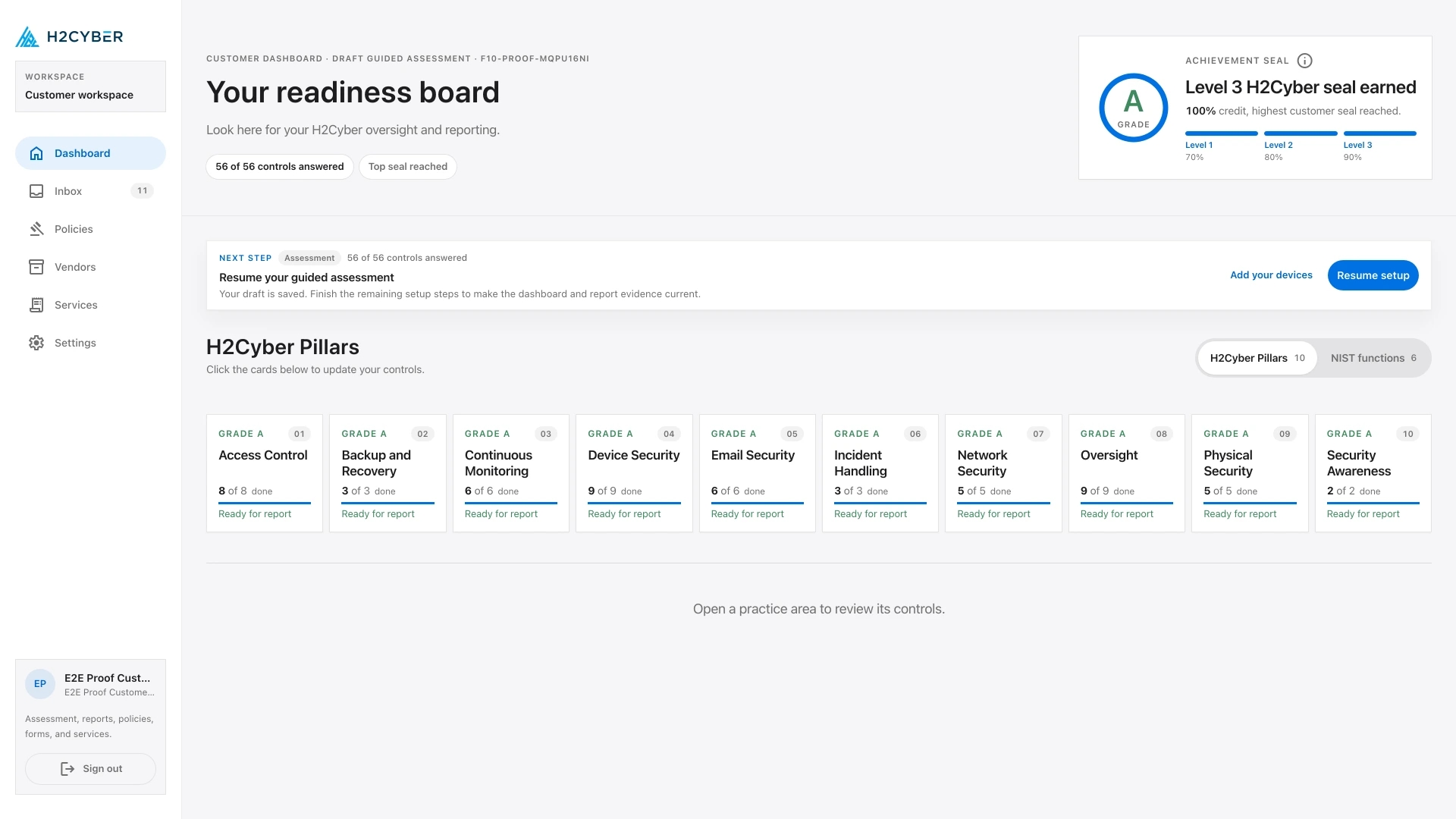Open the Email Security pillar card
The width and height of the screenshot is (1456, 819).
pyautogui.click(x=757, y=473)
